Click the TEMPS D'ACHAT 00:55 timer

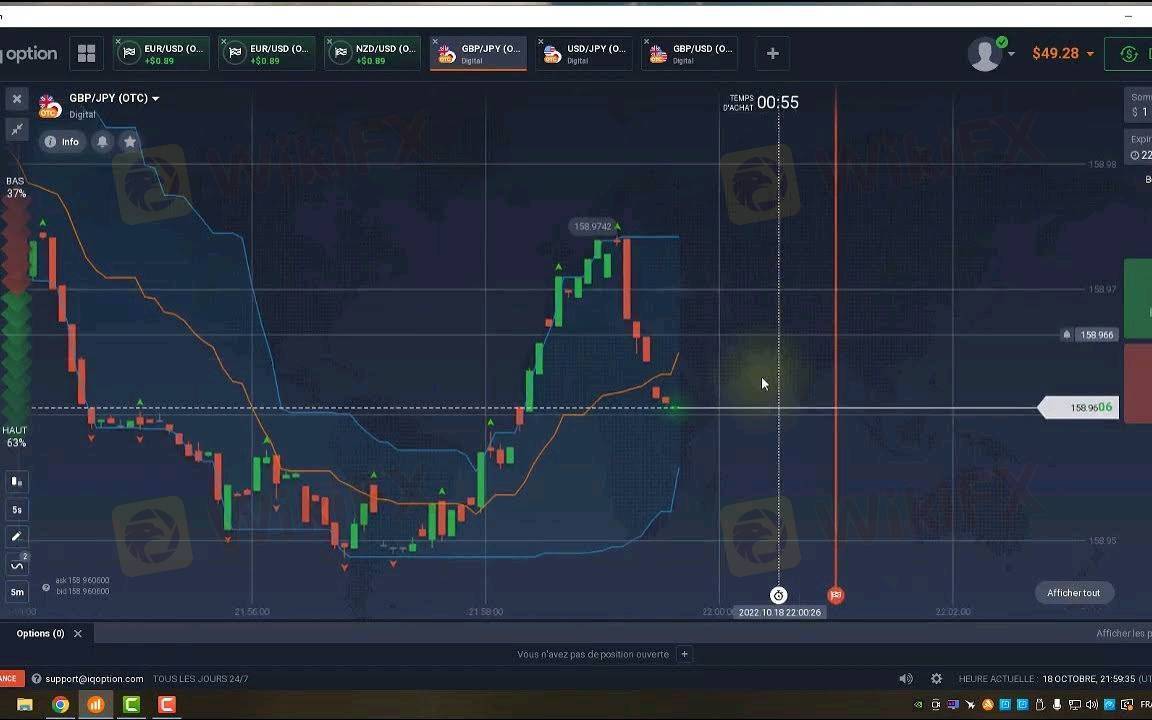coord(761,103)
